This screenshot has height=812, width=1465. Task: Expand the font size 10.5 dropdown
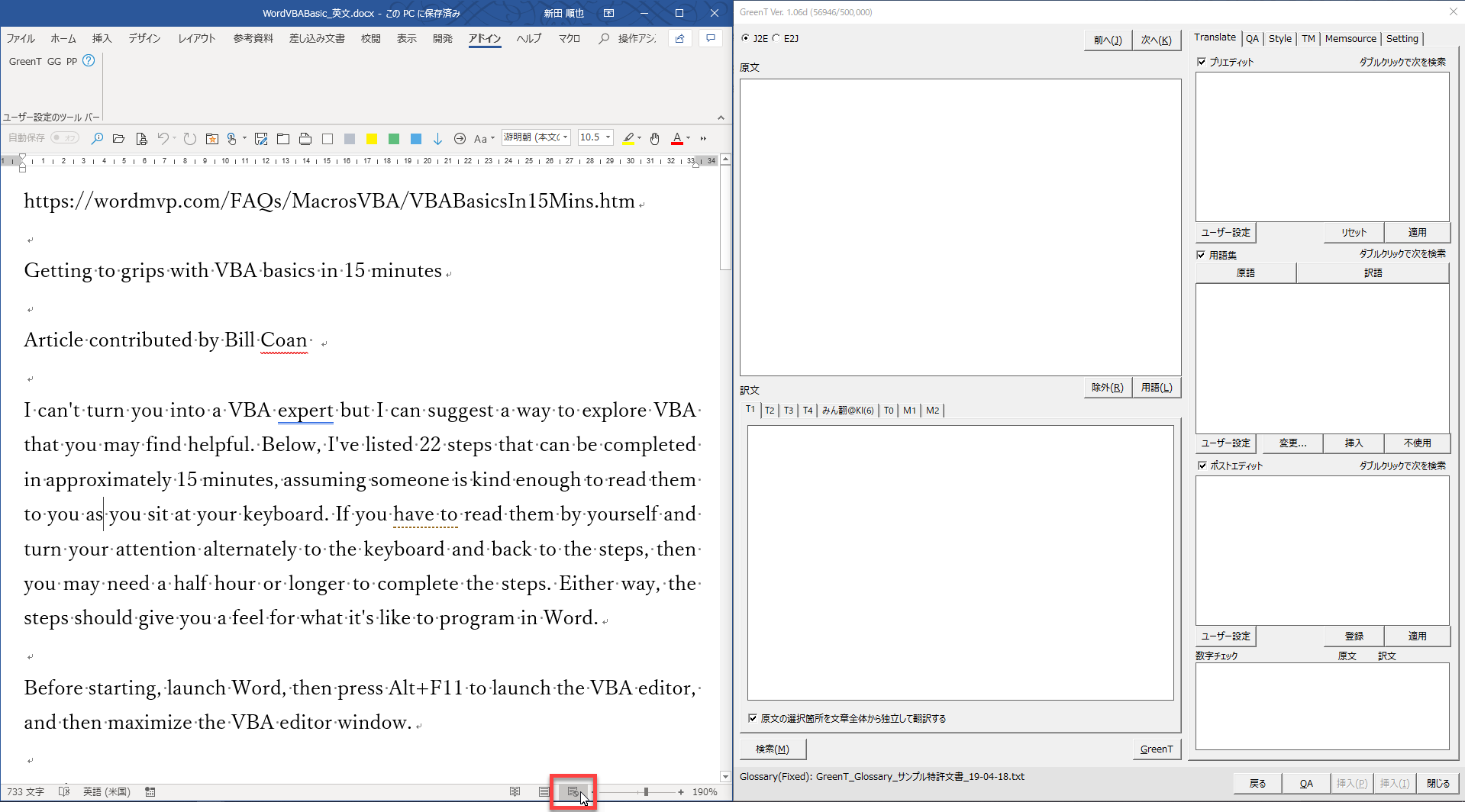tap(608, 138)
